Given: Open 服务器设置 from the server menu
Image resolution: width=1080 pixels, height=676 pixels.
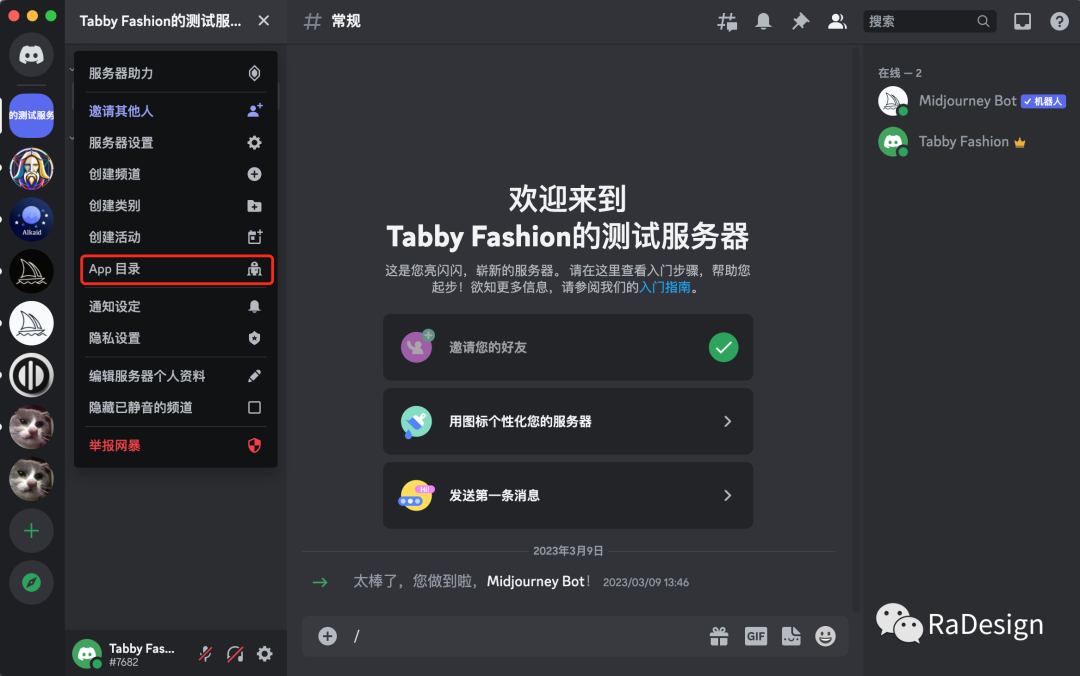Looking at the screenshot, I should coord(176,142).
